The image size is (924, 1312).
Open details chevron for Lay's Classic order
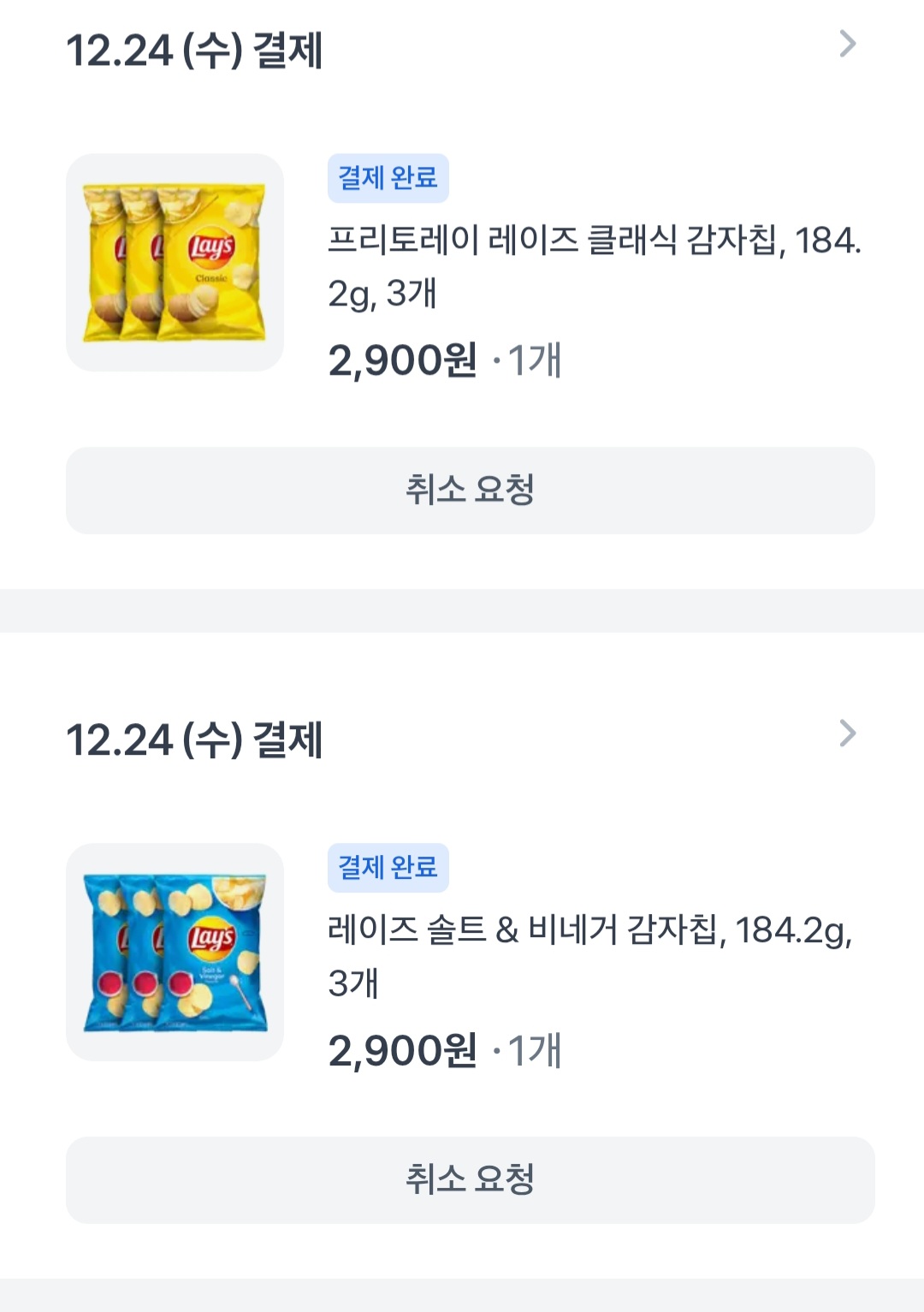(x=847, y=44)
